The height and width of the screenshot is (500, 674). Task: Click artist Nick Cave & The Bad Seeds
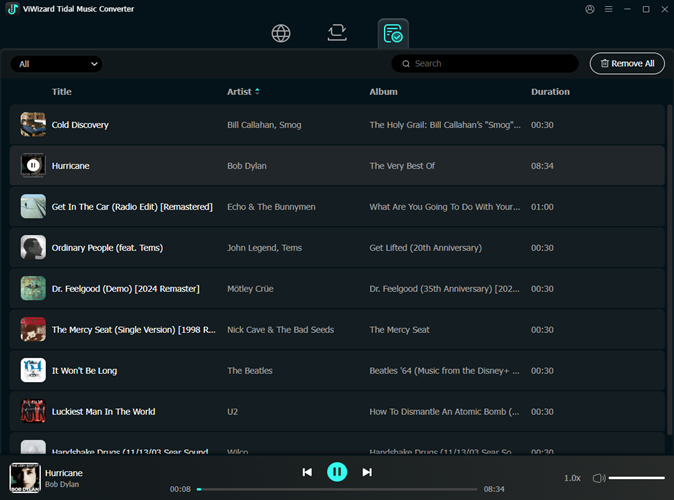coord(280,330)
